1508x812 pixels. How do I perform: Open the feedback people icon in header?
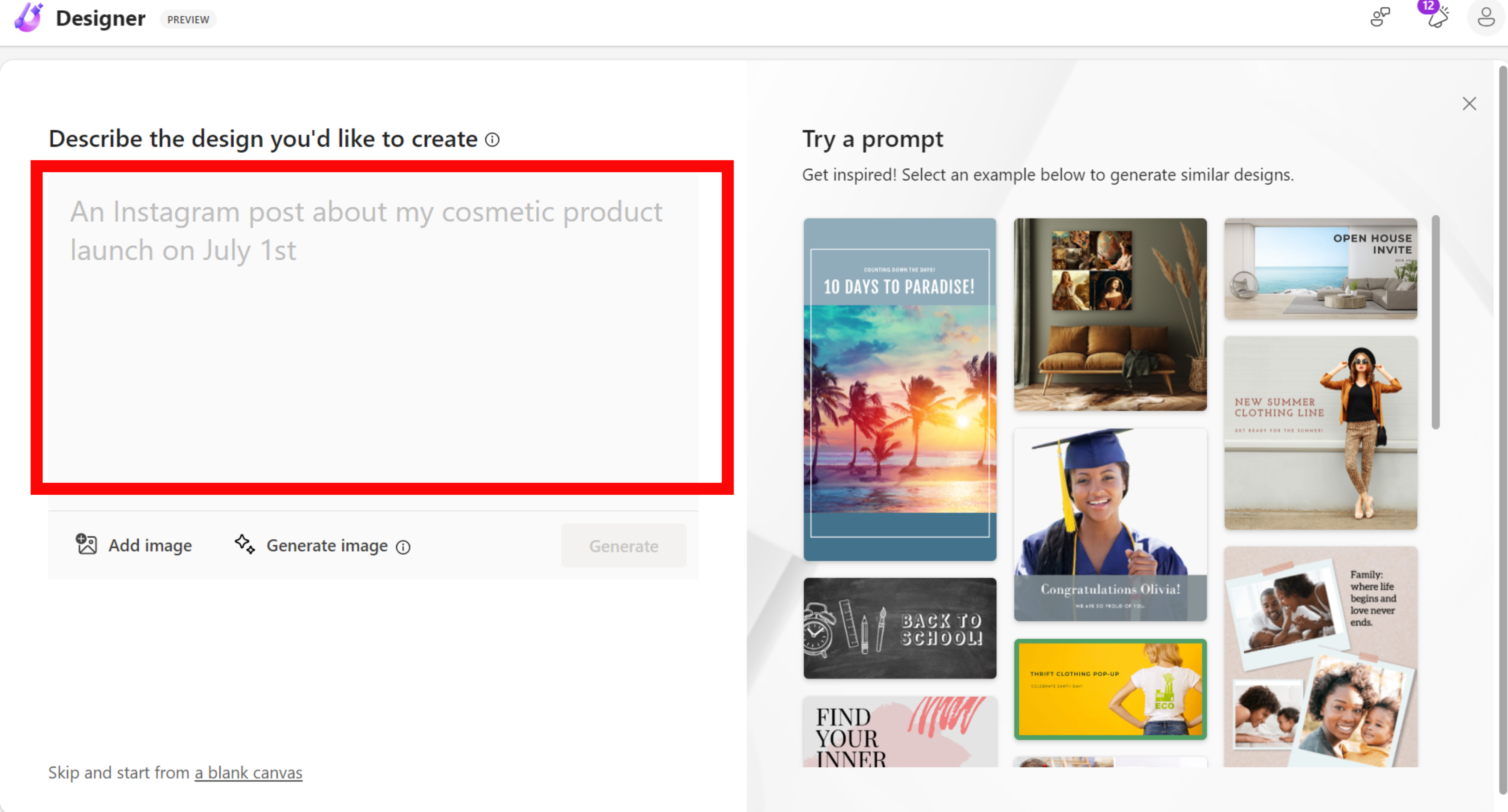[x=1380, y=18]
